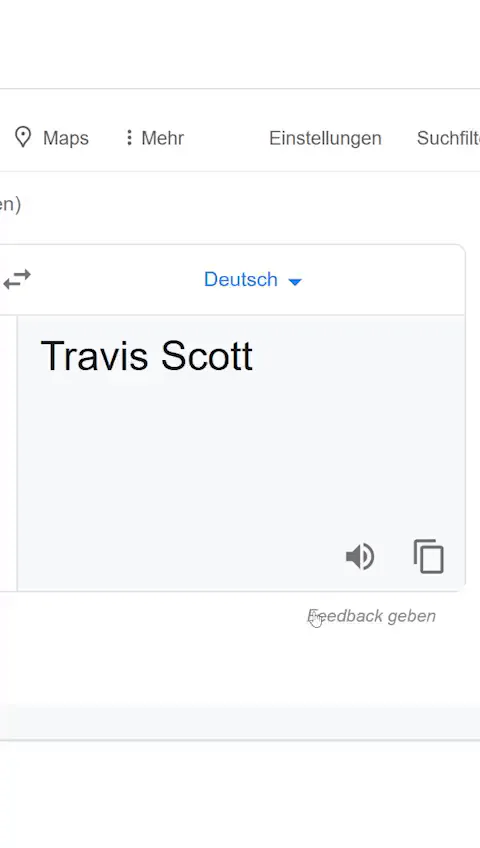Click the blue arrow next to Deutsch
Viewport: 480px width, 848px height.
[x=295, y=281]
